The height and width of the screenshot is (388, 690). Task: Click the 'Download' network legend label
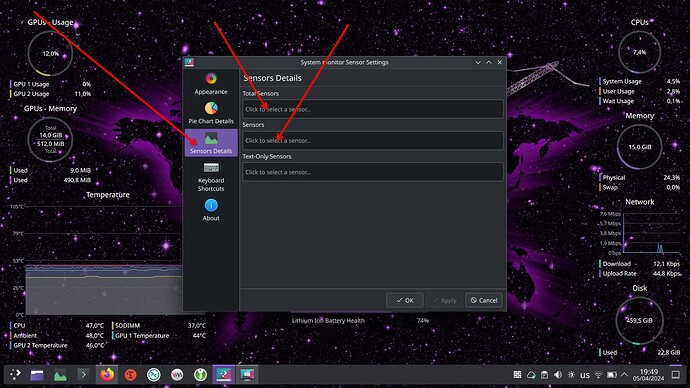617,264
